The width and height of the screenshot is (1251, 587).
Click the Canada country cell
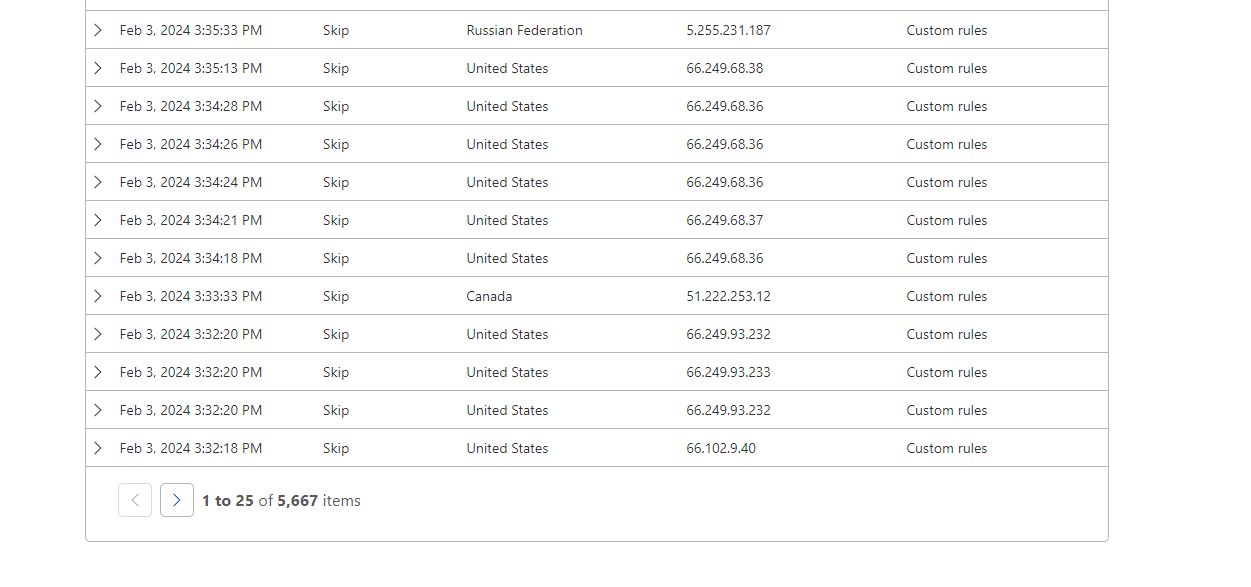[489, 296]
